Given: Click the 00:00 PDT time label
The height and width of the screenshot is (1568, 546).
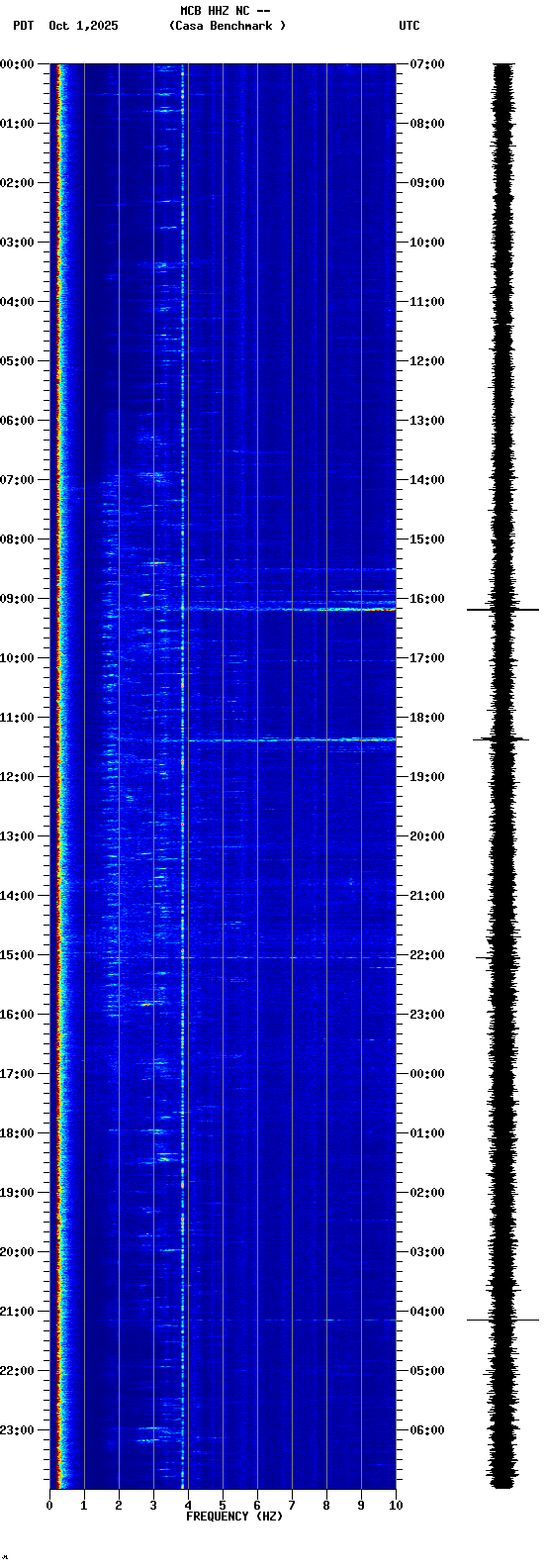Looking at the screenshot, I should point(17,64).
